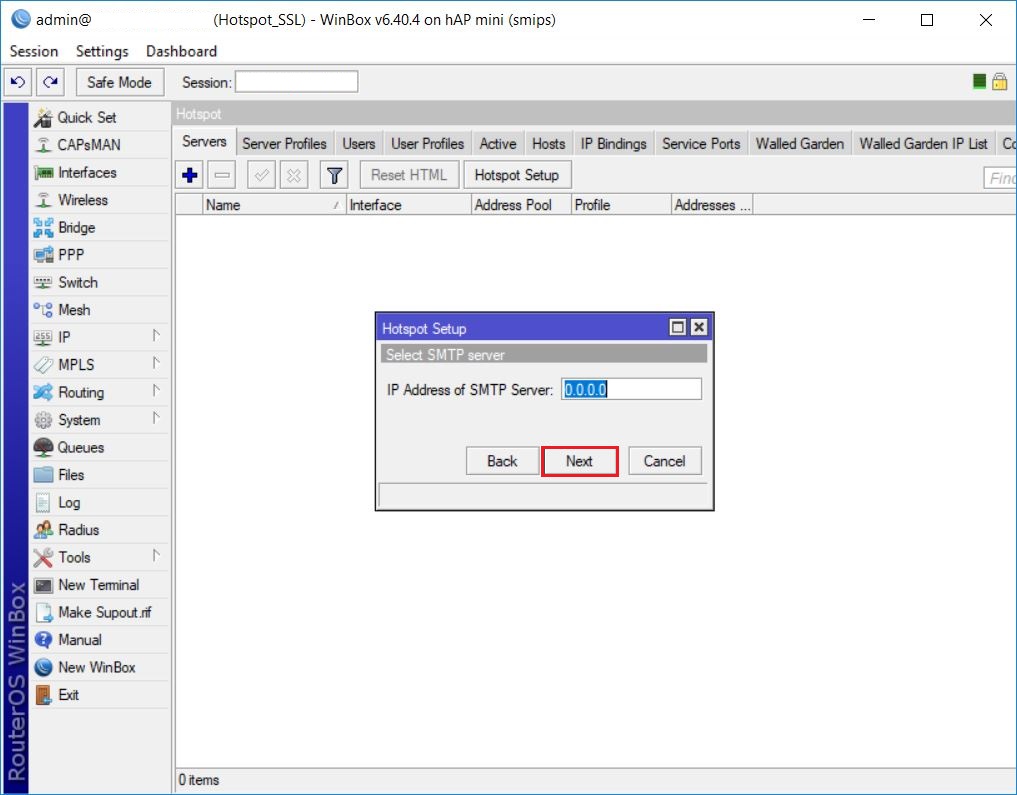The height and width of the screenshot is (795, 1017).
Task: Open a New Terminal
Action: pyautogui.click(x=101, y=585)
